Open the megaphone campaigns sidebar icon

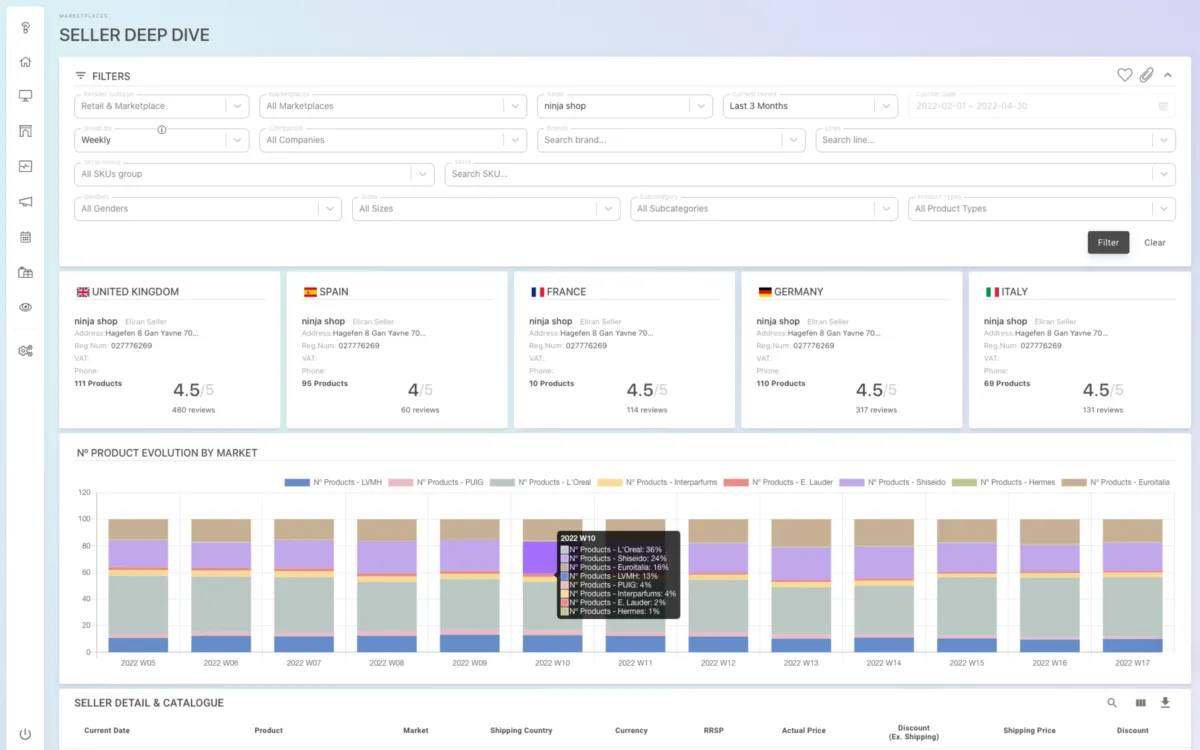[25, 202]
